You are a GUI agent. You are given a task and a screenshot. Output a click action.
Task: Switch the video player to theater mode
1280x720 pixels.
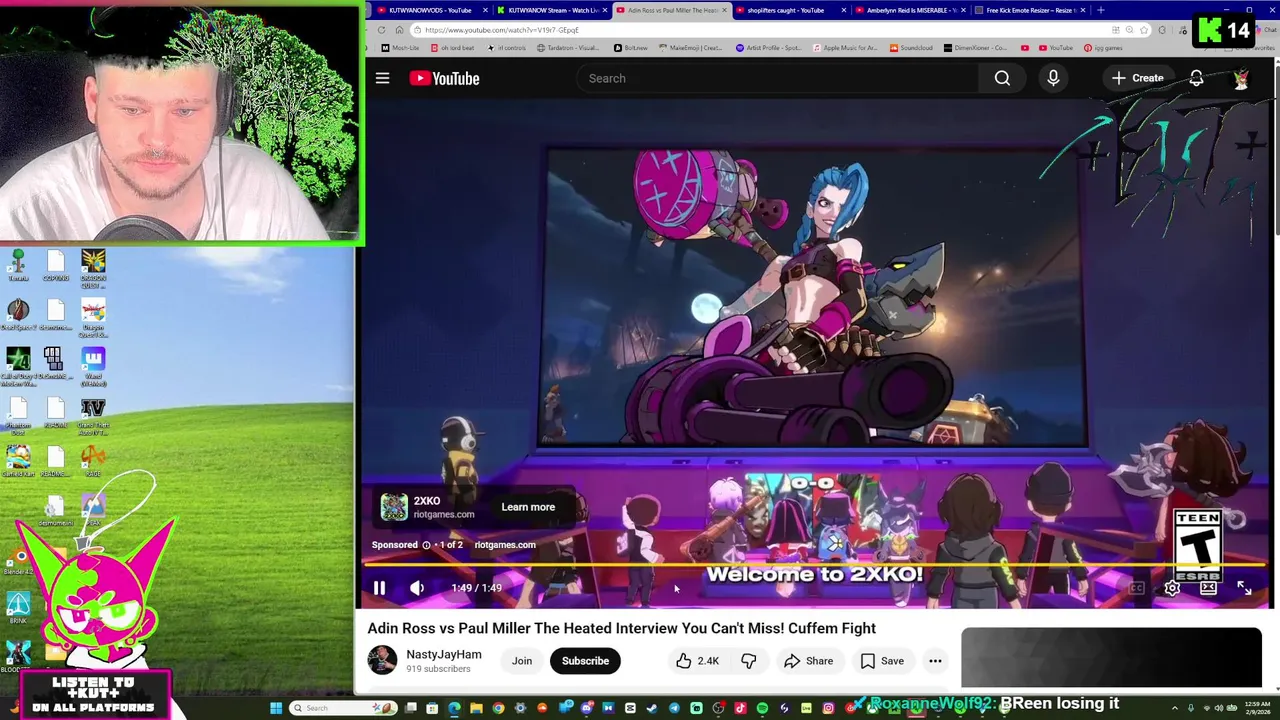pyautogui.click(x=1208, y=588)
